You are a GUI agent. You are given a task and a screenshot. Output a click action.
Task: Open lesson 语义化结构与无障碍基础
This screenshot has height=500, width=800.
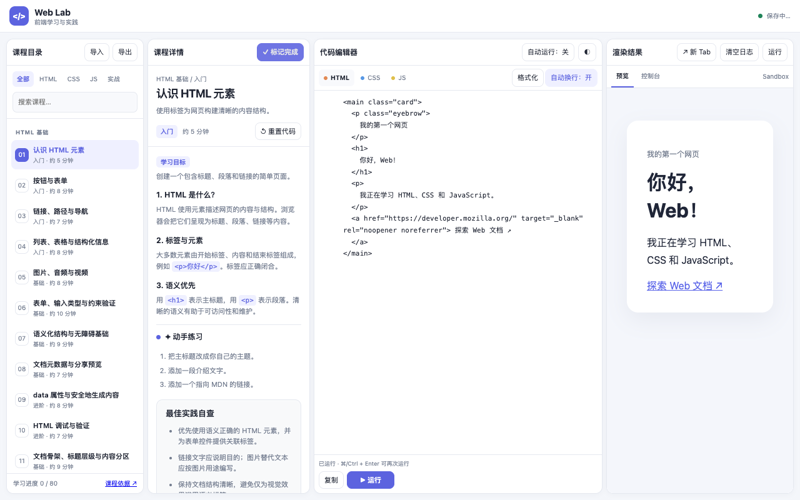75,338
